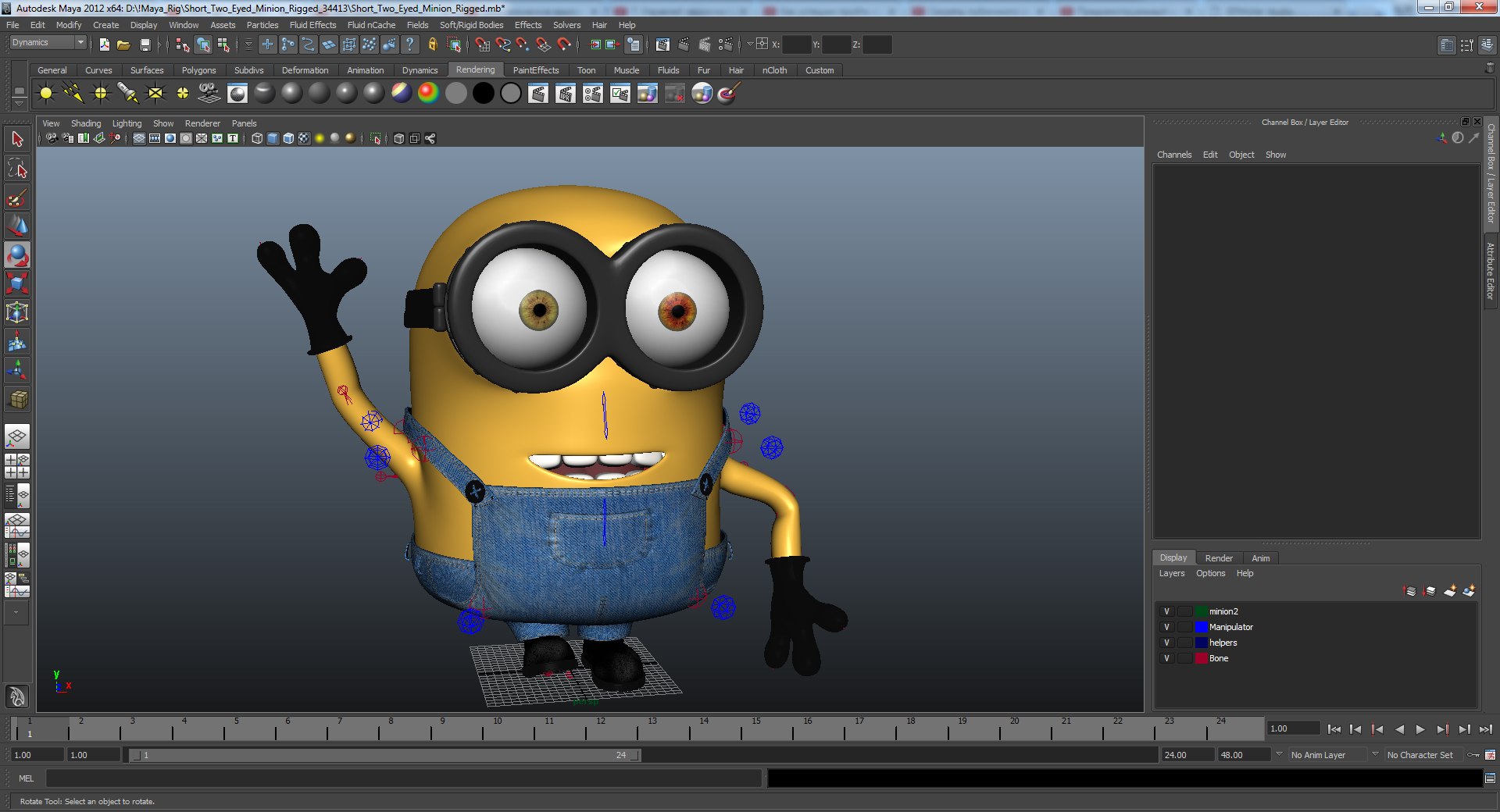Create area light from shelf

[x=155, y=94]
